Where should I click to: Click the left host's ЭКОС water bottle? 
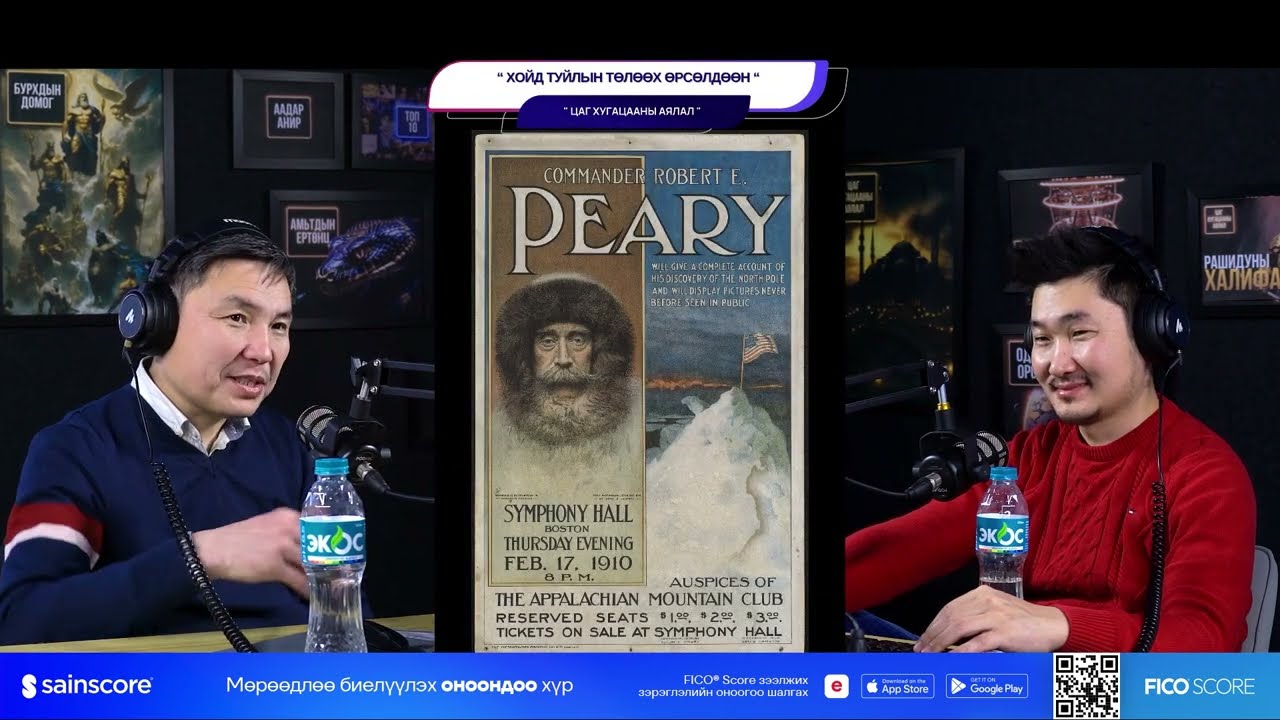tap(333, 555)
